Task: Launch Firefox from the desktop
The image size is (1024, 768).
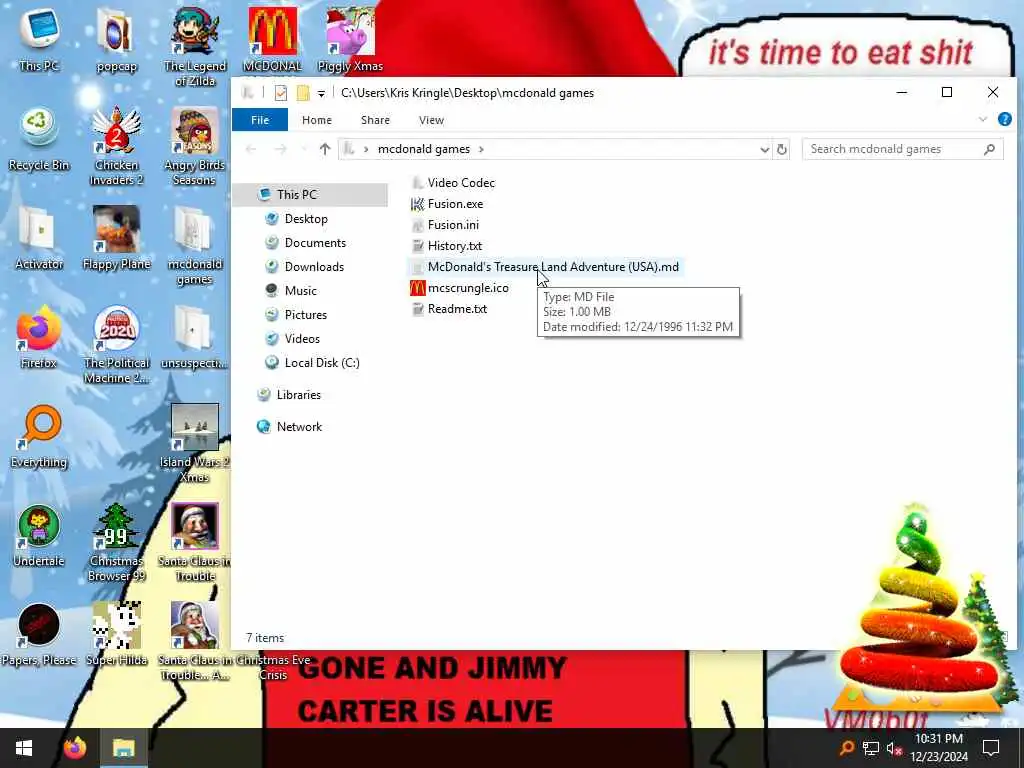Action: [x=39, y=337]
